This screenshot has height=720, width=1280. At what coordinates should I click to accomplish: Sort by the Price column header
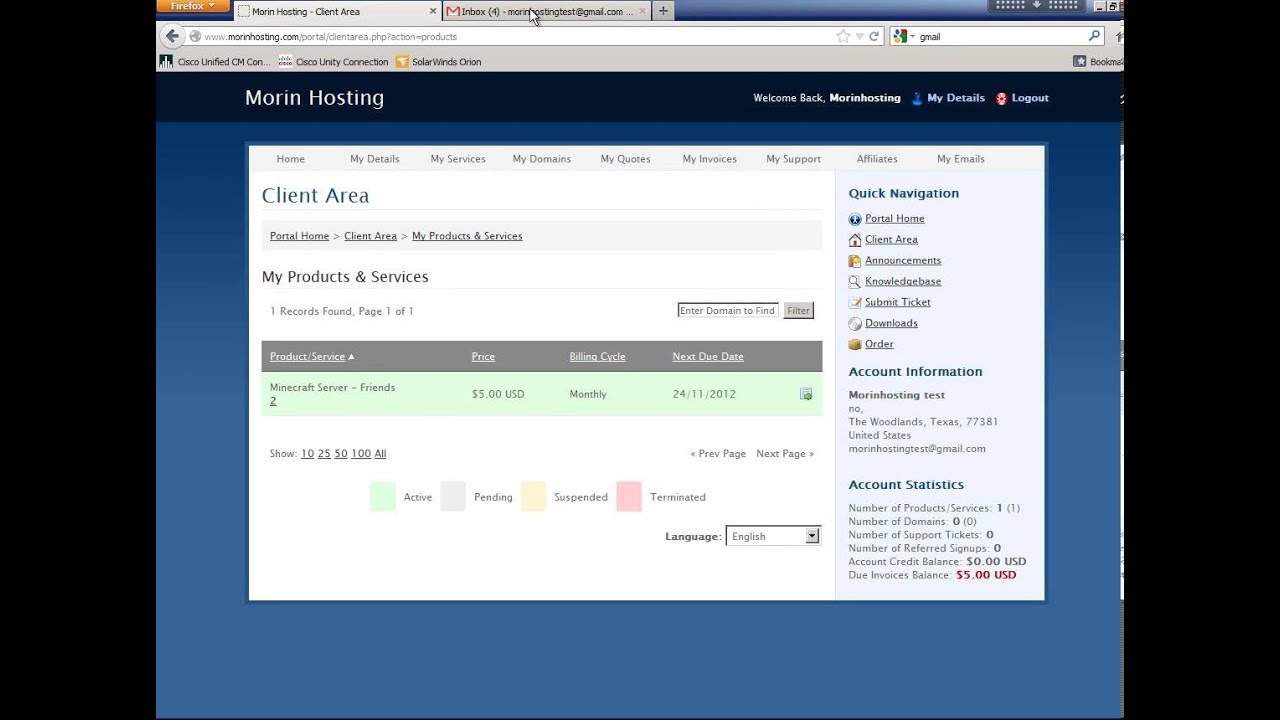483,357
